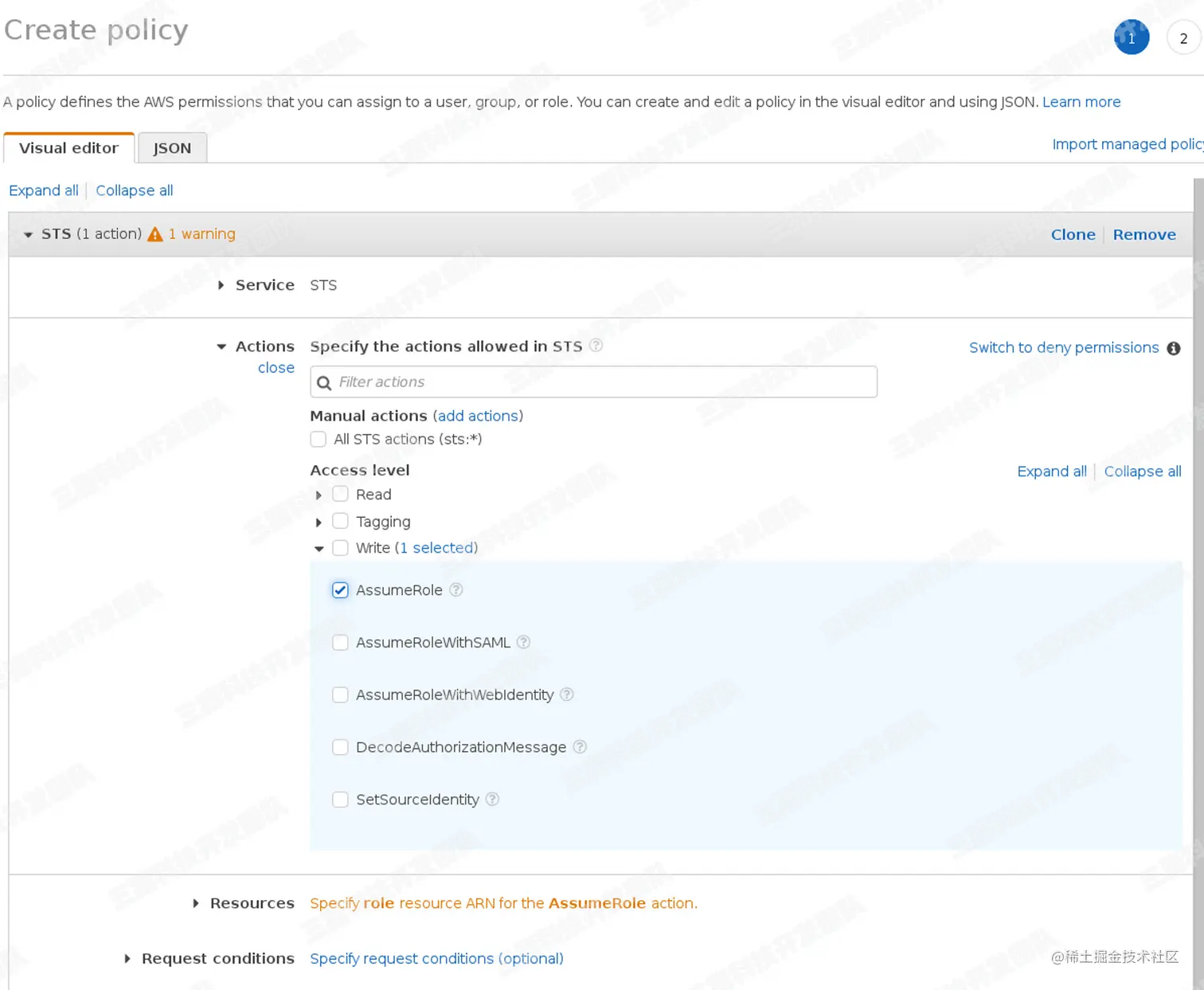Select the Visual editor tab
This screenshot has width=1204, height=990.
(x=68, y=148)
